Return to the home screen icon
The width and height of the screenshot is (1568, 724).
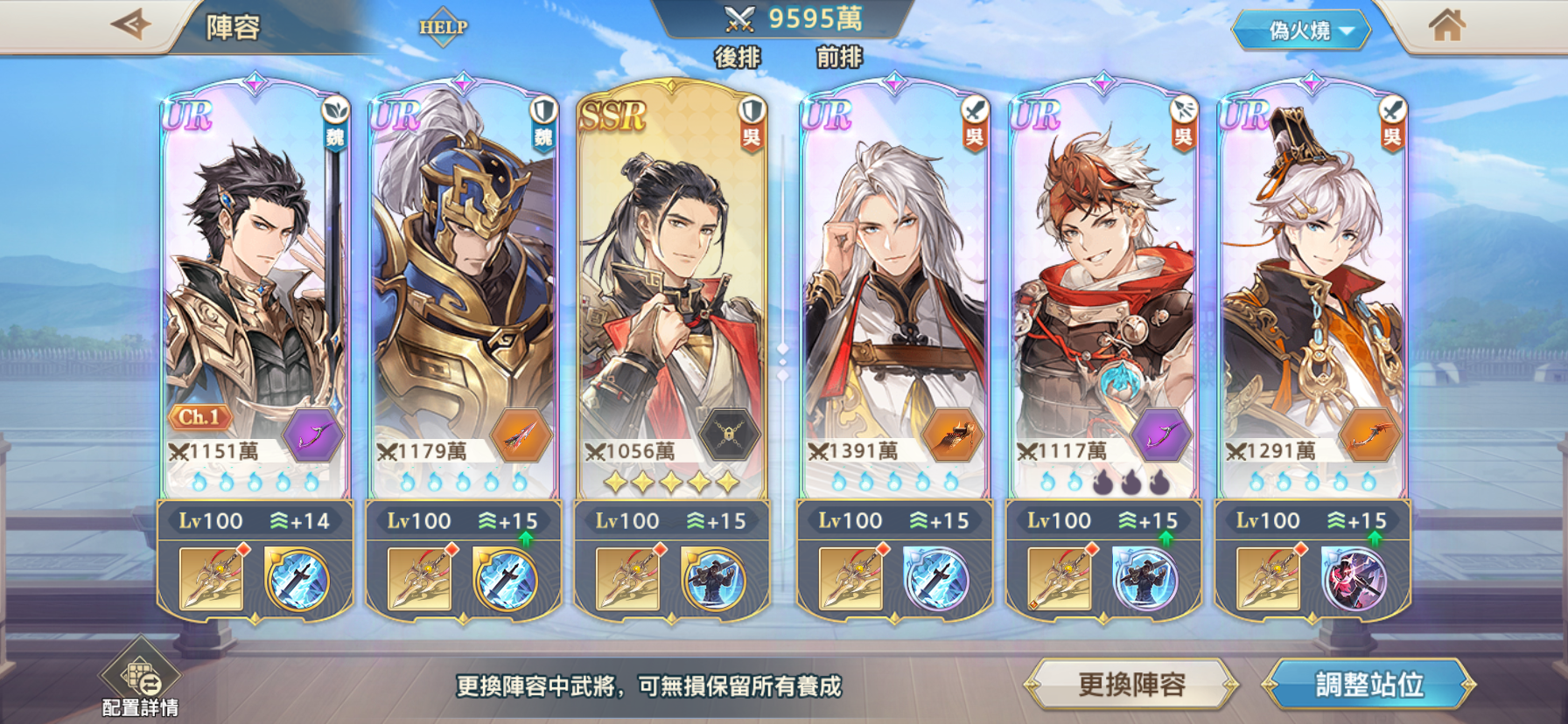pos(1446,24)
